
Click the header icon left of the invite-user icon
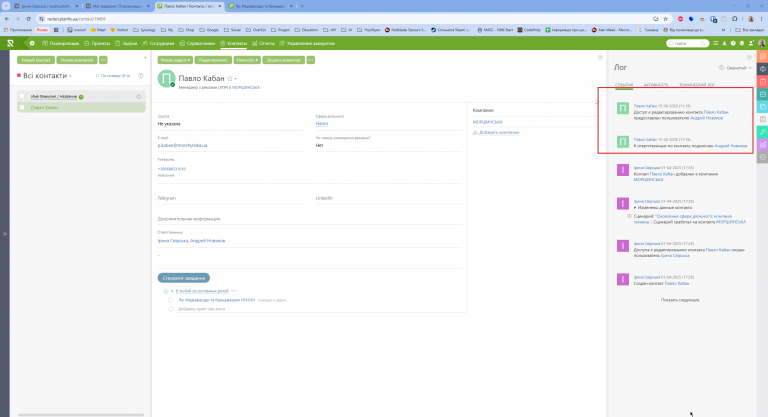742,43
